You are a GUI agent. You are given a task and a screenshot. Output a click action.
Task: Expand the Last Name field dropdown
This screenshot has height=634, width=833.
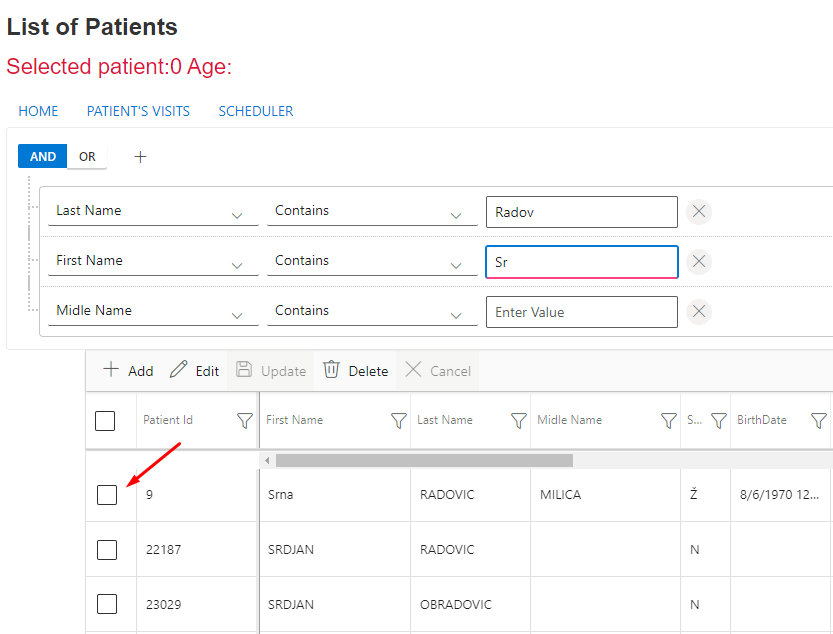coord(237,214)
